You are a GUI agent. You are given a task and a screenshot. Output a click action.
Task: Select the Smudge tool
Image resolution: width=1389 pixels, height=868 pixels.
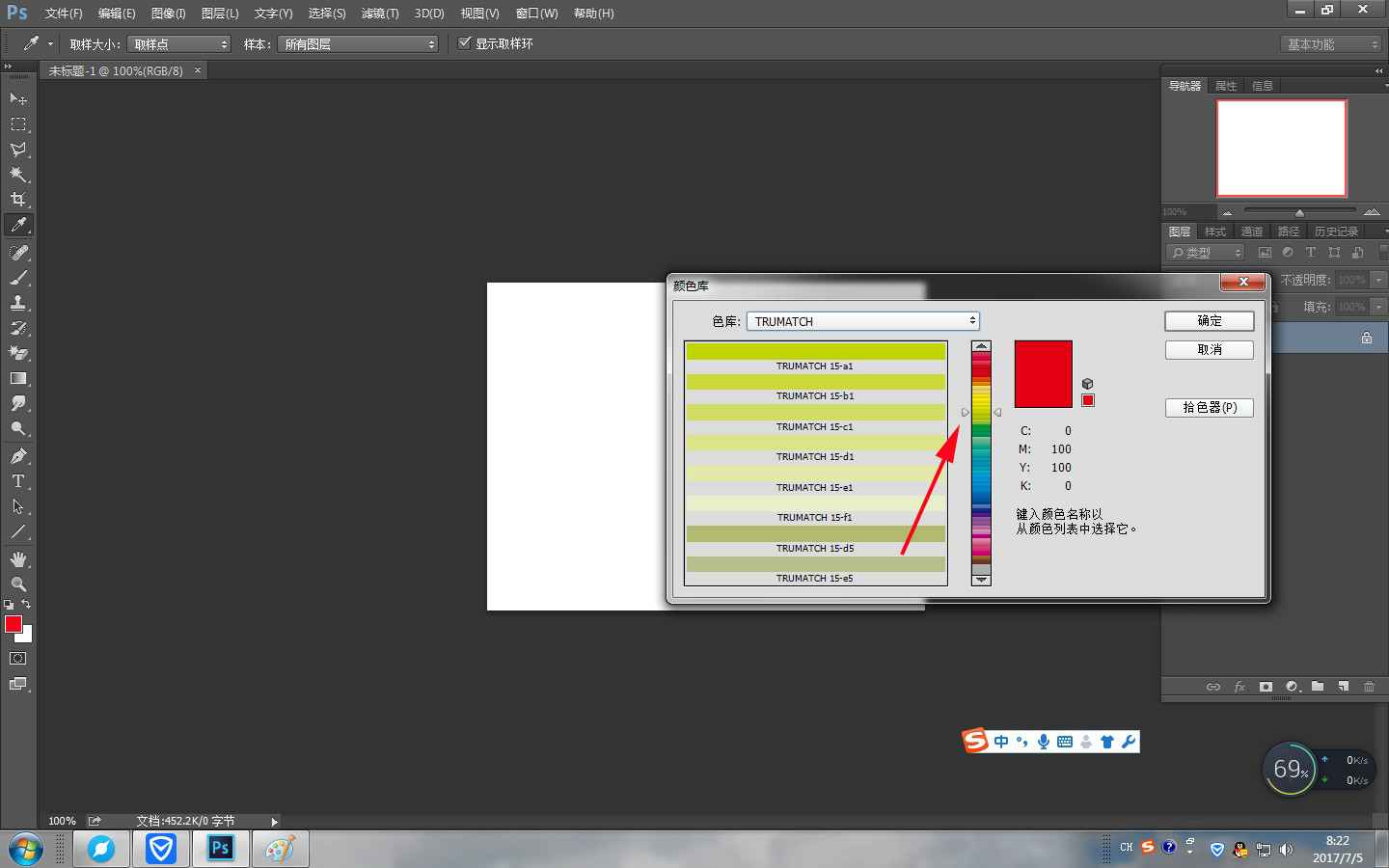pyautogui.click(x=18, y=403)
